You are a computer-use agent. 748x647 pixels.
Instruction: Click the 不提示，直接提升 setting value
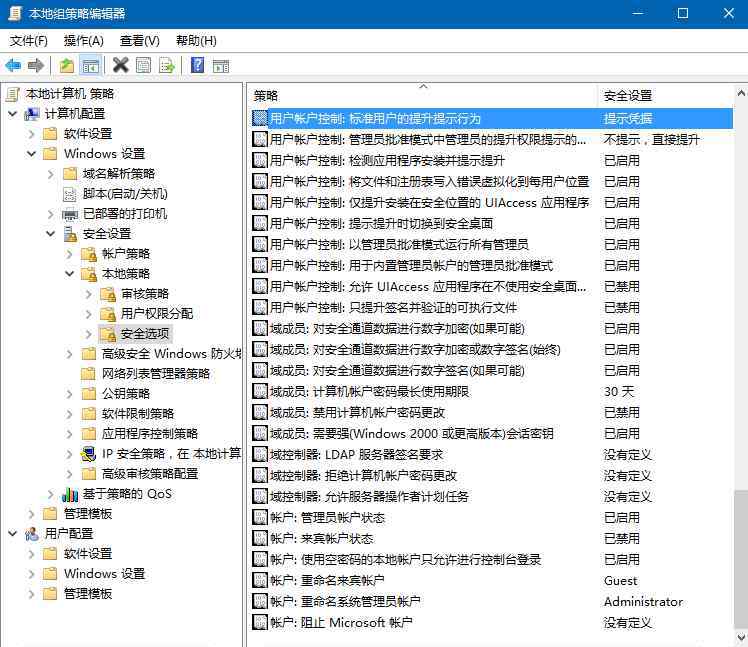pos(652,139)
